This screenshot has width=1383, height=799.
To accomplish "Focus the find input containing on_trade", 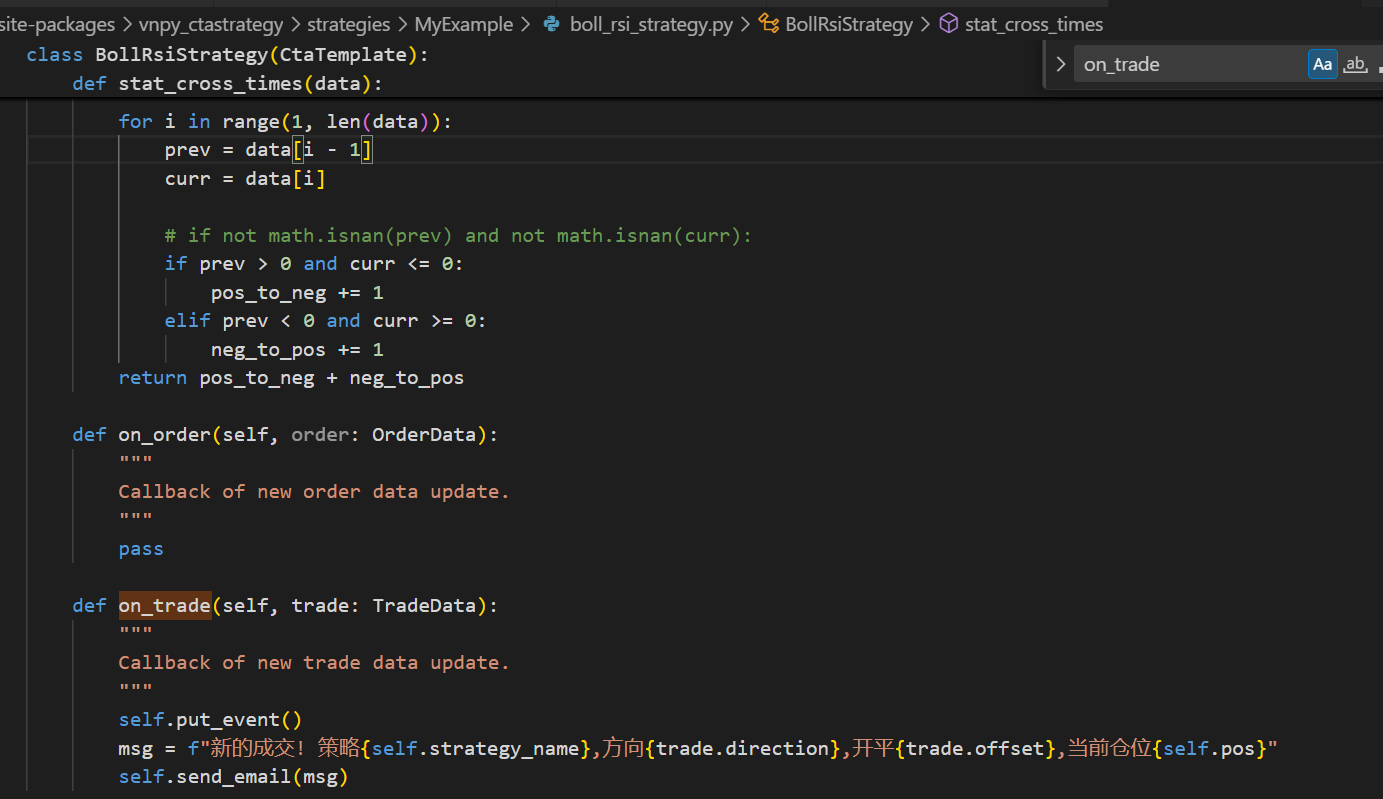I will [1188, 64].
